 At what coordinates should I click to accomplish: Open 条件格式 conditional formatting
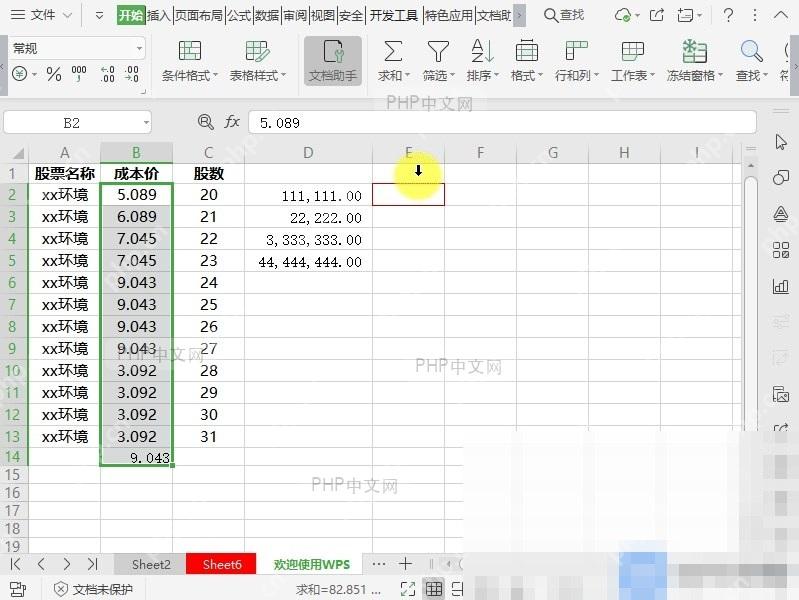point(190,61)
